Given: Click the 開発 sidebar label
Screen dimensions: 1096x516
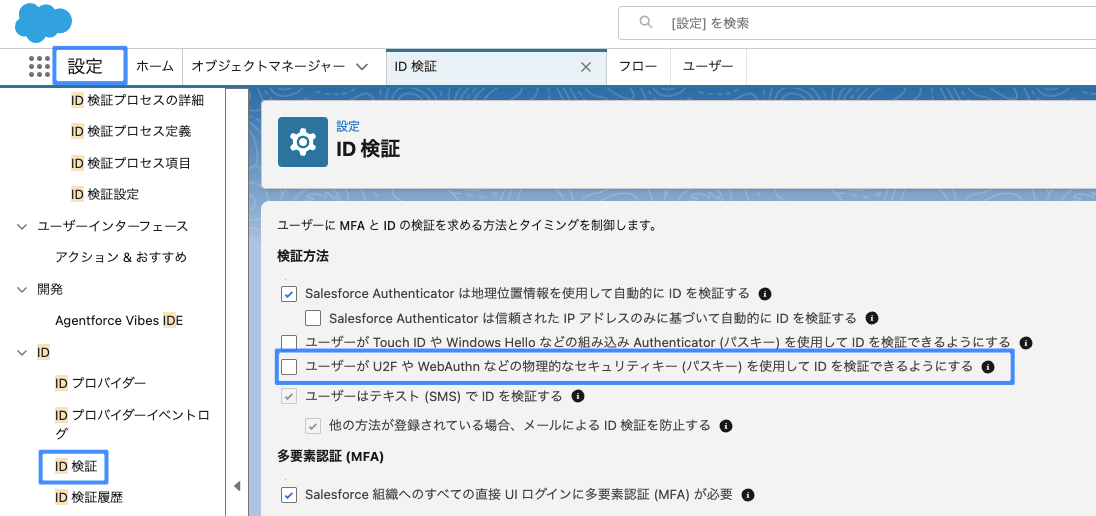Looking at the screenshot, I should click(50, 289).
